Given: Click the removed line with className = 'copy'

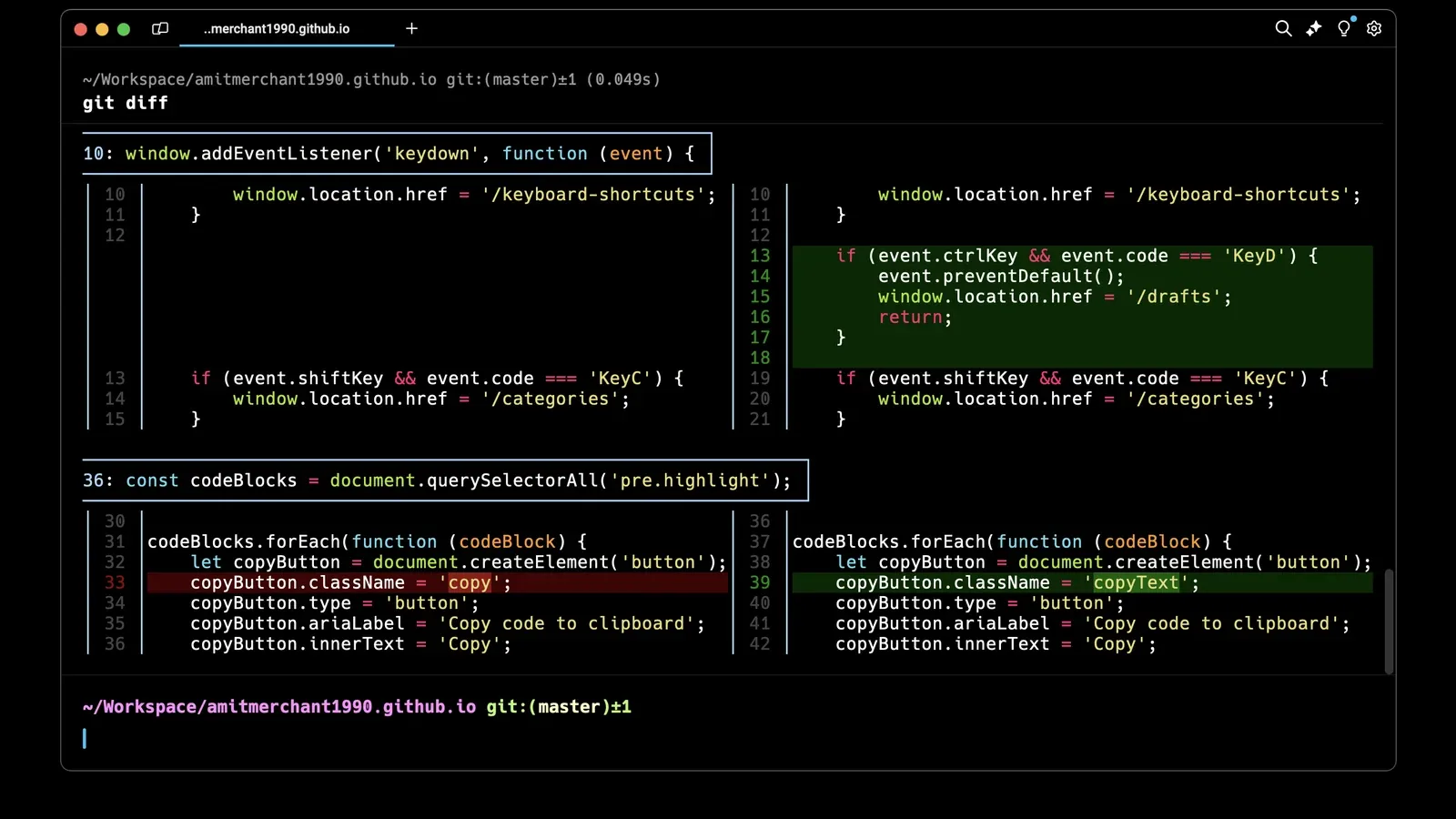Looking at the screenshot, I should click(437, 582).
